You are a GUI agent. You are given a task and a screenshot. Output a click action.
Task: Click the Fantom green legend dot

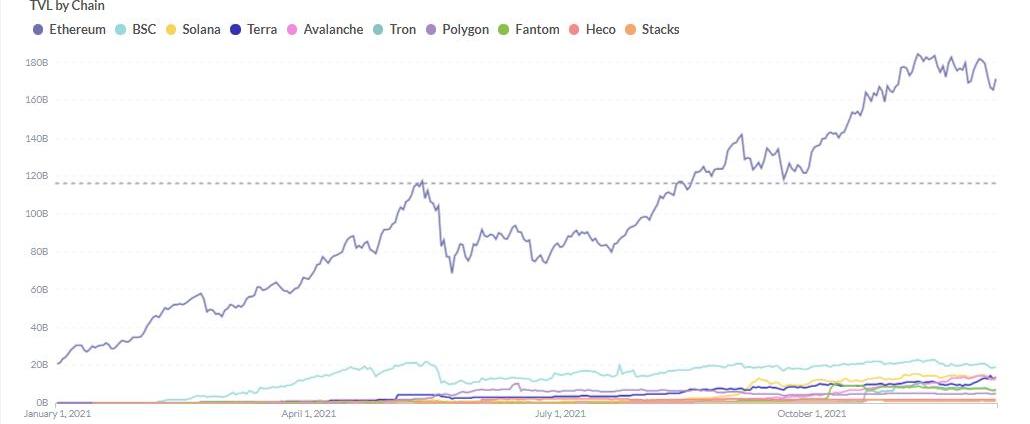(504, 30)
